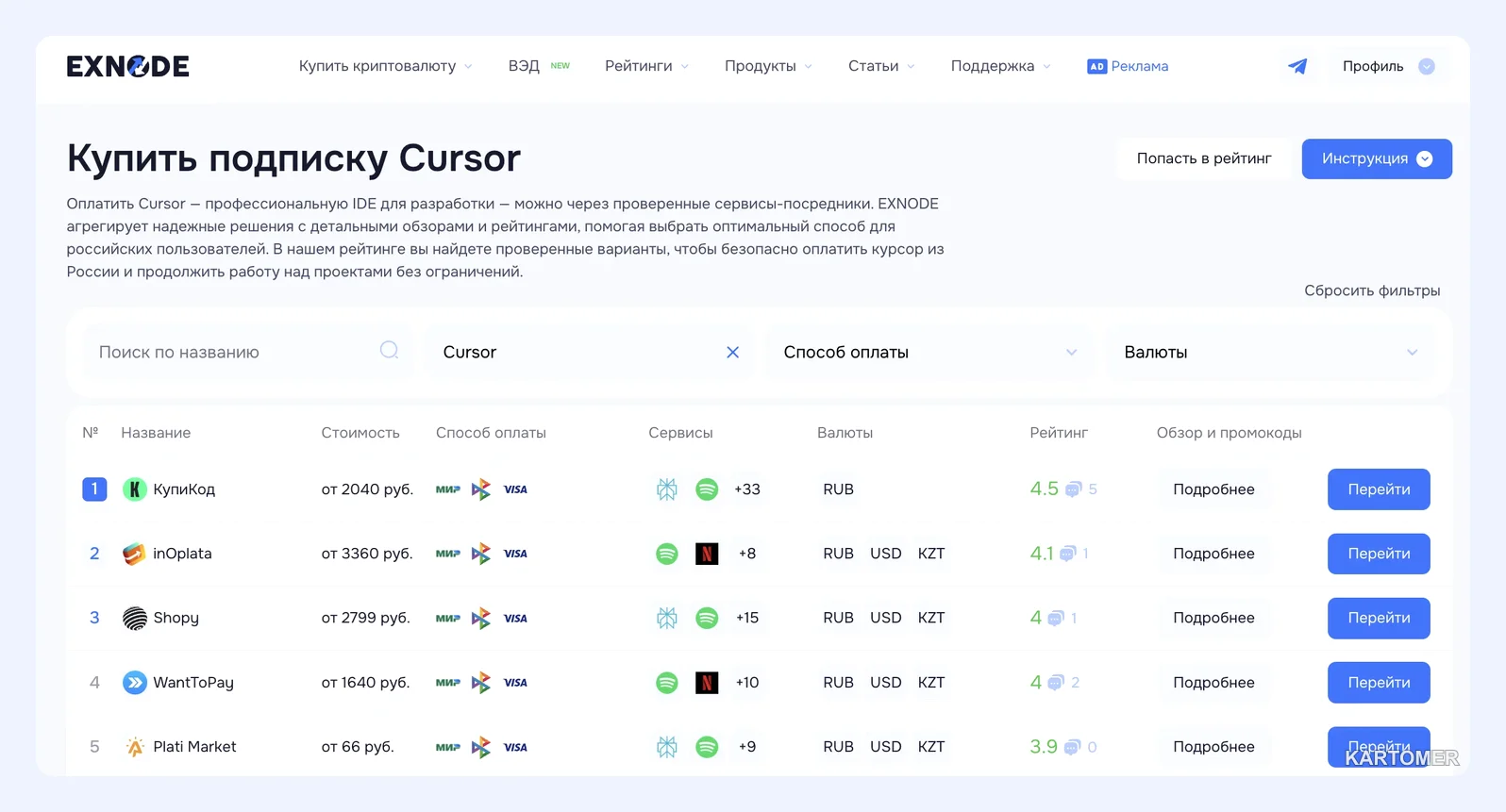The height and width of the screenshot is (812, 1506).
Task: Expand the Продукты menu
Action: click(768, 66)
